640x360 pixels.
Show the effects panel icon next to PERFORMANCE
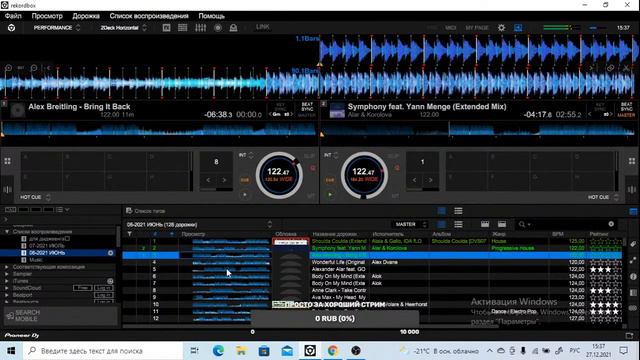point(167,27)
